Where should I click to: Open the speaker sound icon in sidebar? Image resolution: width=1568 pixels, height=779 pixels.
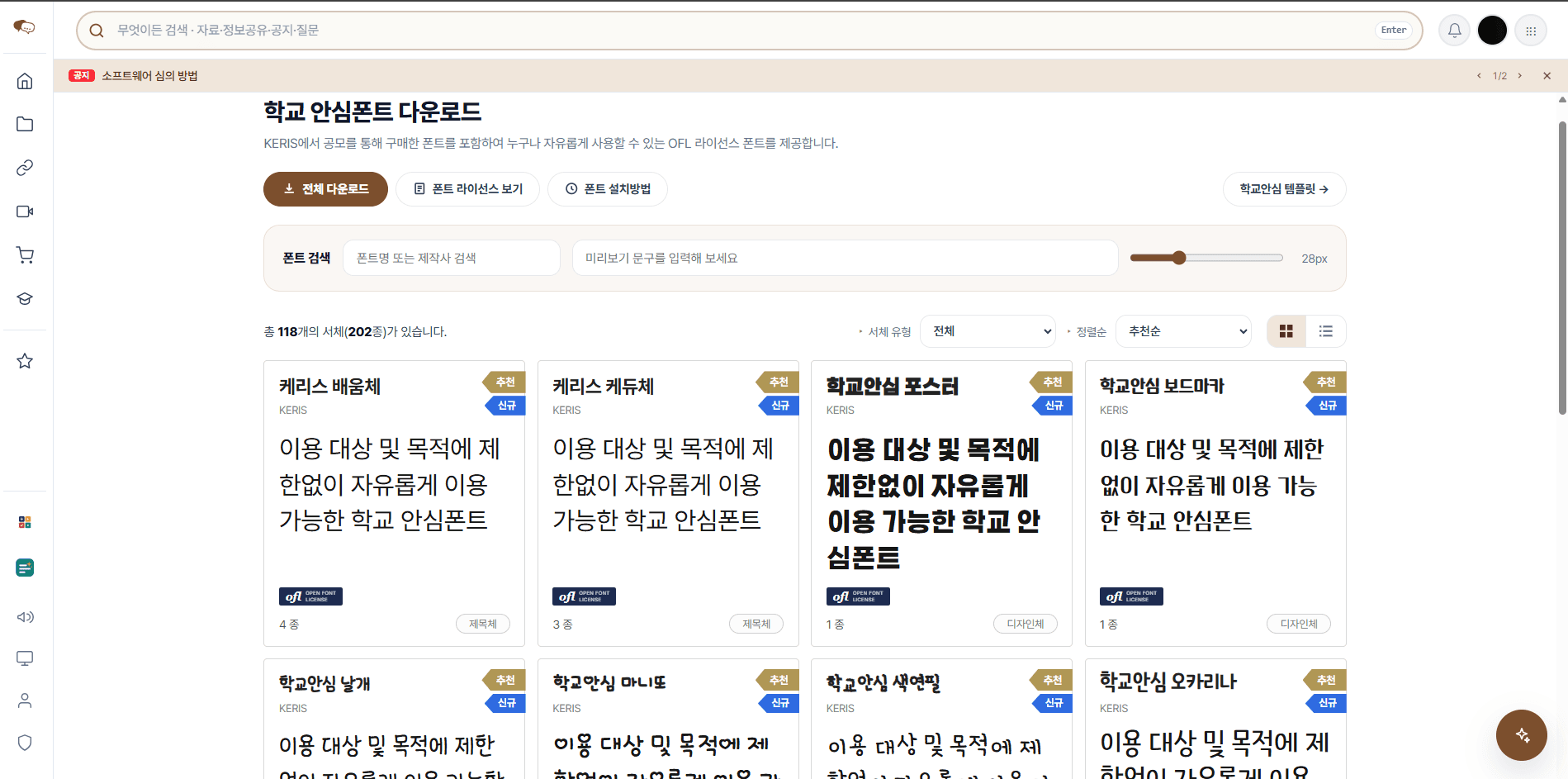tap(25, 617)
